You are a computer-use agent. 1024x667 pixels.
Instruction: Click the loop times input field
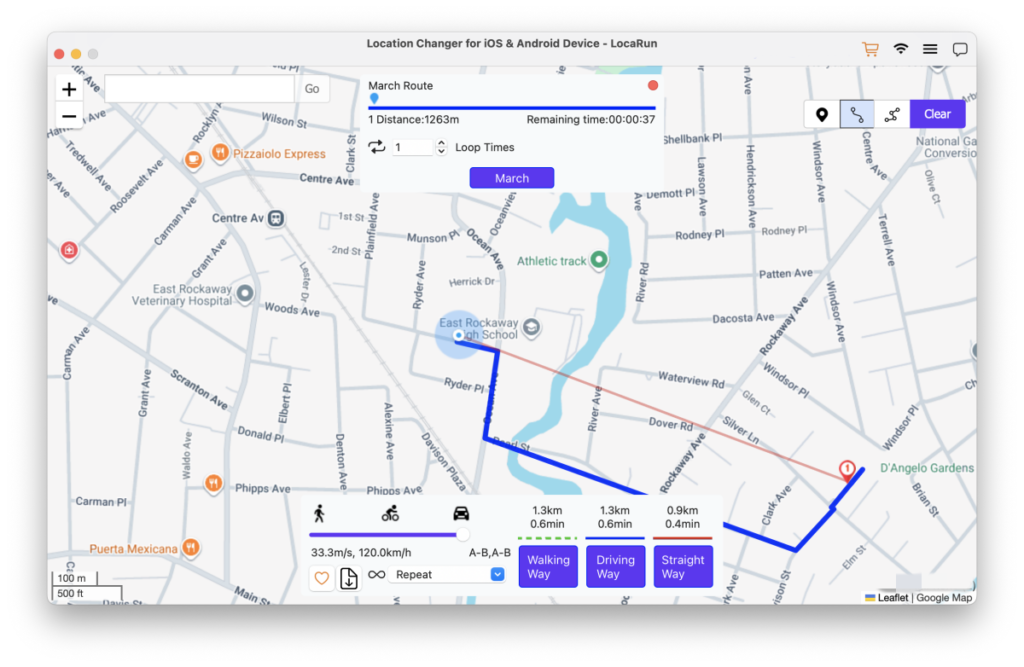tap(412, 148)
